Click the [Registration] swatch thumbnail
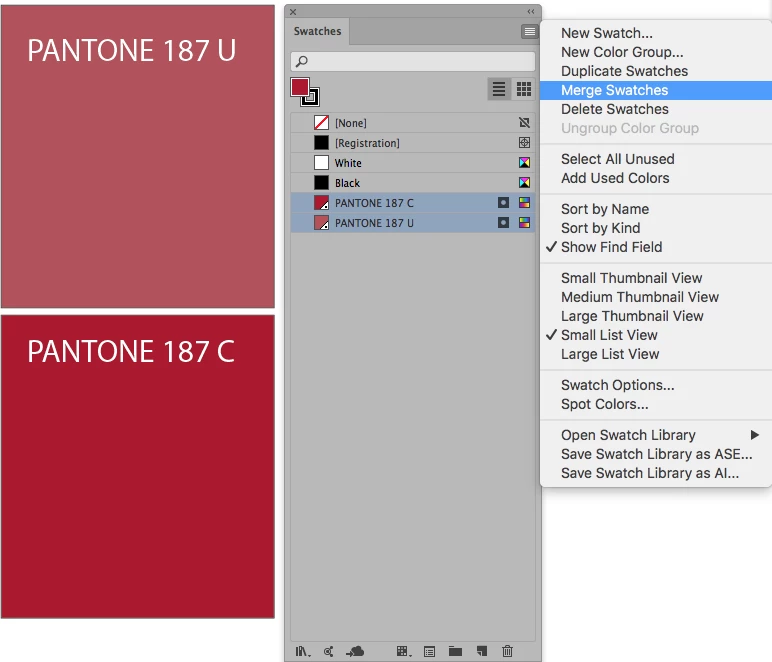772x662 pixels. [321, 143]
